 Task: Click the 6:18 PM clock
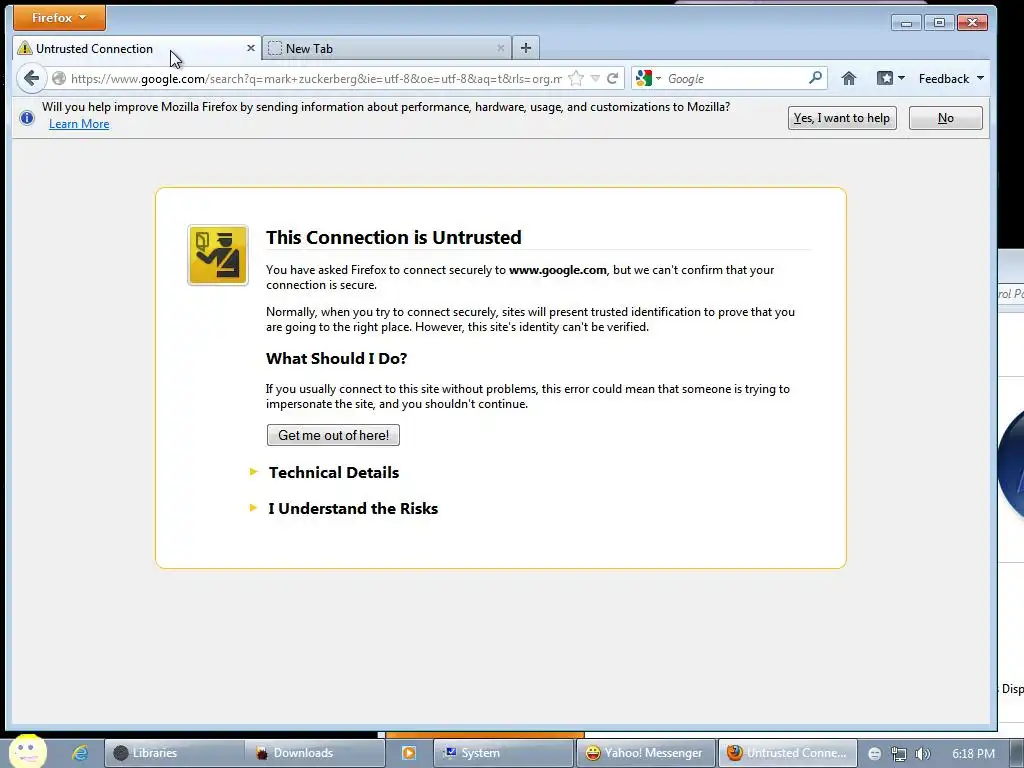pyautogui.click(x=973, y=754)
